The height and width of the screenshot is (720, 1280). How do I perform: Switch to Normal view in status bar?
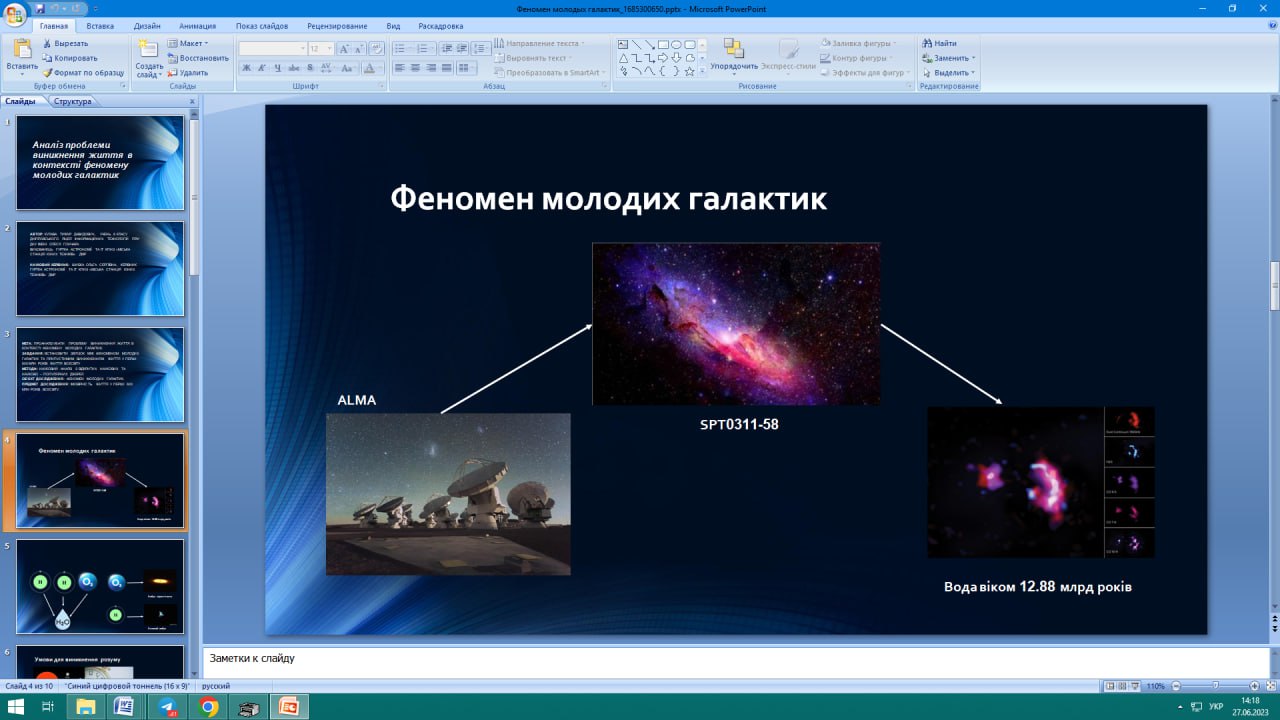pos(1110,686)
